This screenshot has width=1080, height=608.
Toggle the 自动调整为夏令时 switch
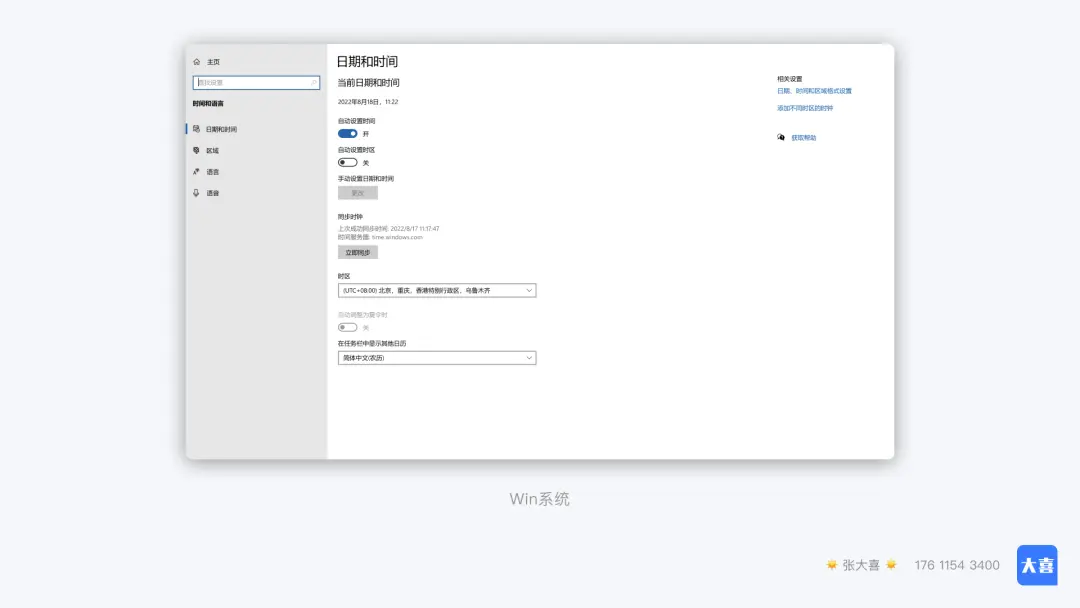pyautogui.click(x=348, y=327)
